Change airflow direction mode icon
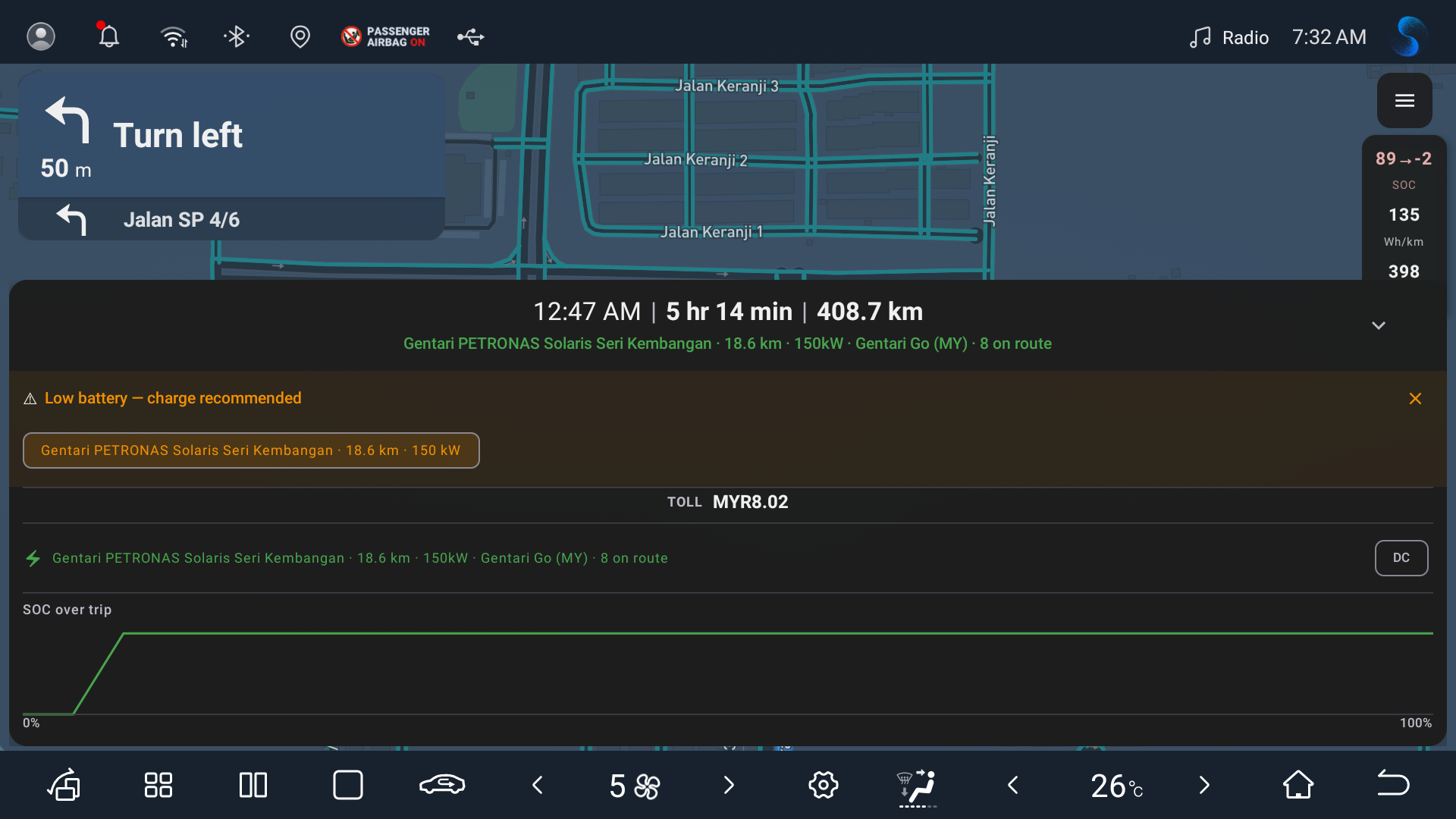This screenshot has width=1456, height=819. coord(917,786)
